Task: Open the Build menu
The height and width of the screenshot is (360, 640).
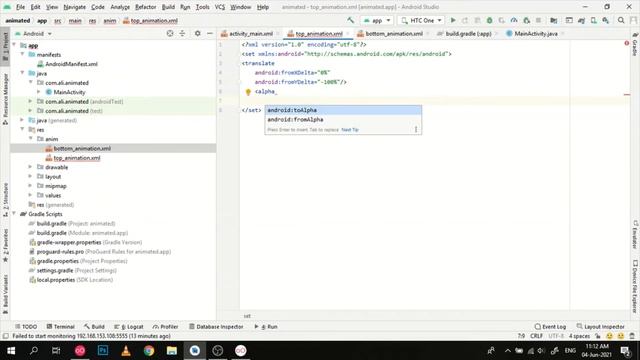Action: tap(168, 7)
